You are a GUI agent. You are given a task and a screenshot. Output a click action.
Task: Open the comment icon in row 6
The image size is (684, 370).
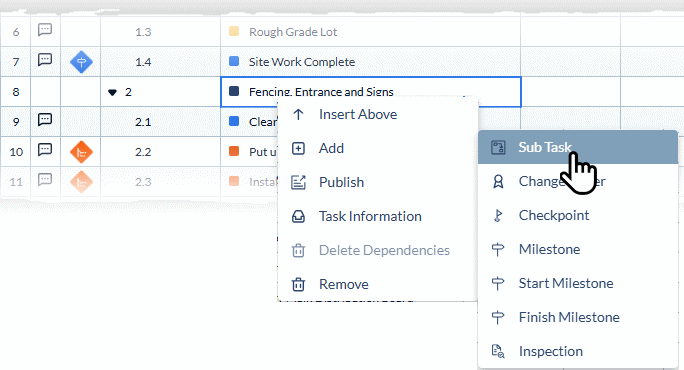[45, 30]
